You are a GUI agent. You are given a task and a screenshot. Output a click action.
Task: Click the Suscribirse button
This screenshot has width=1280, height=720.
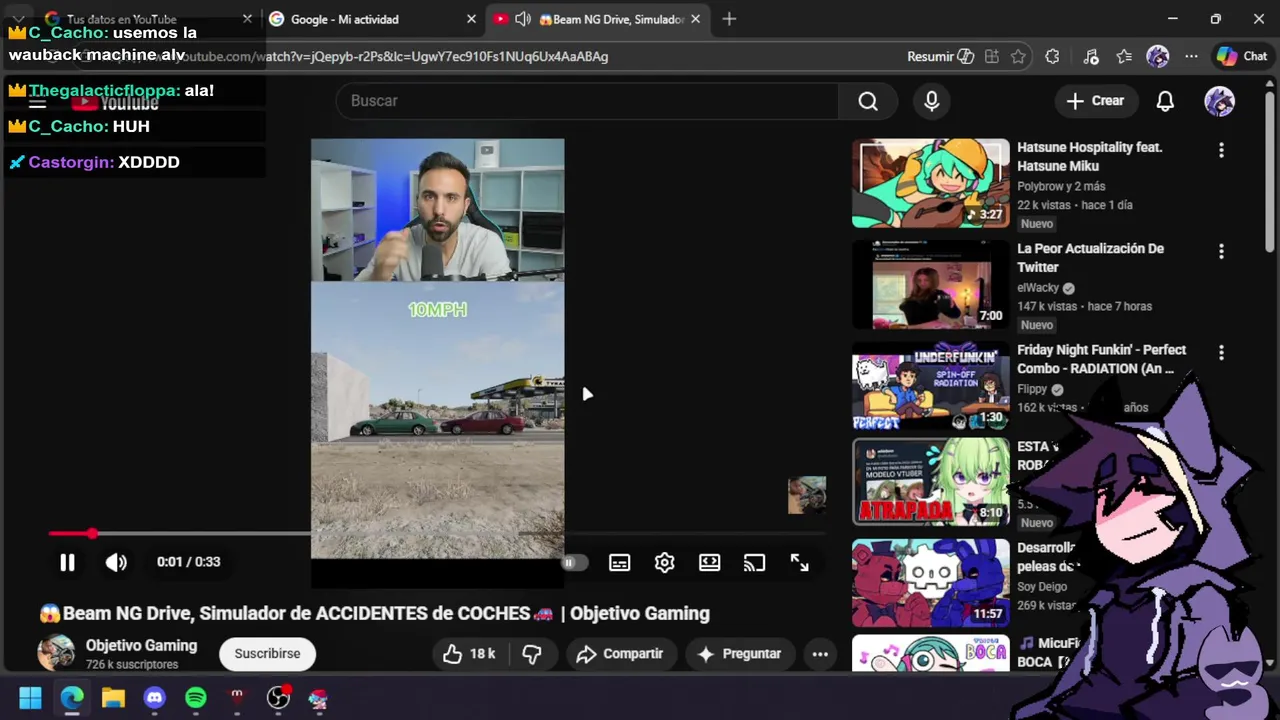(267, 654)
